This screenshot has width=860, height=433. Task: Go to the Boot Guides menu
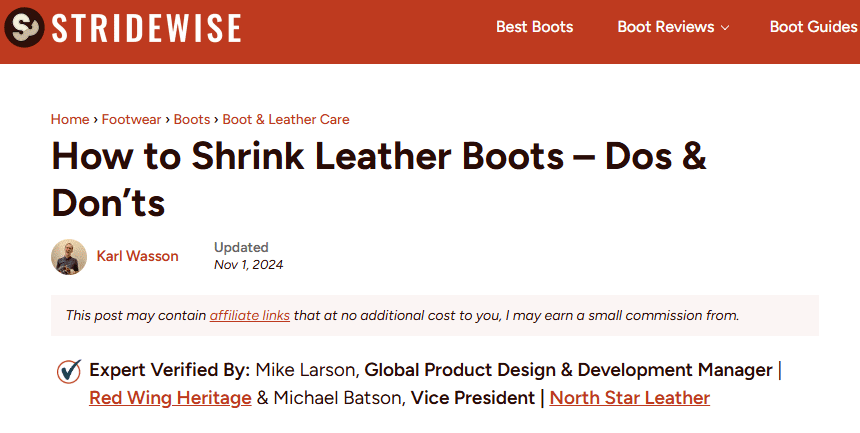812,27
